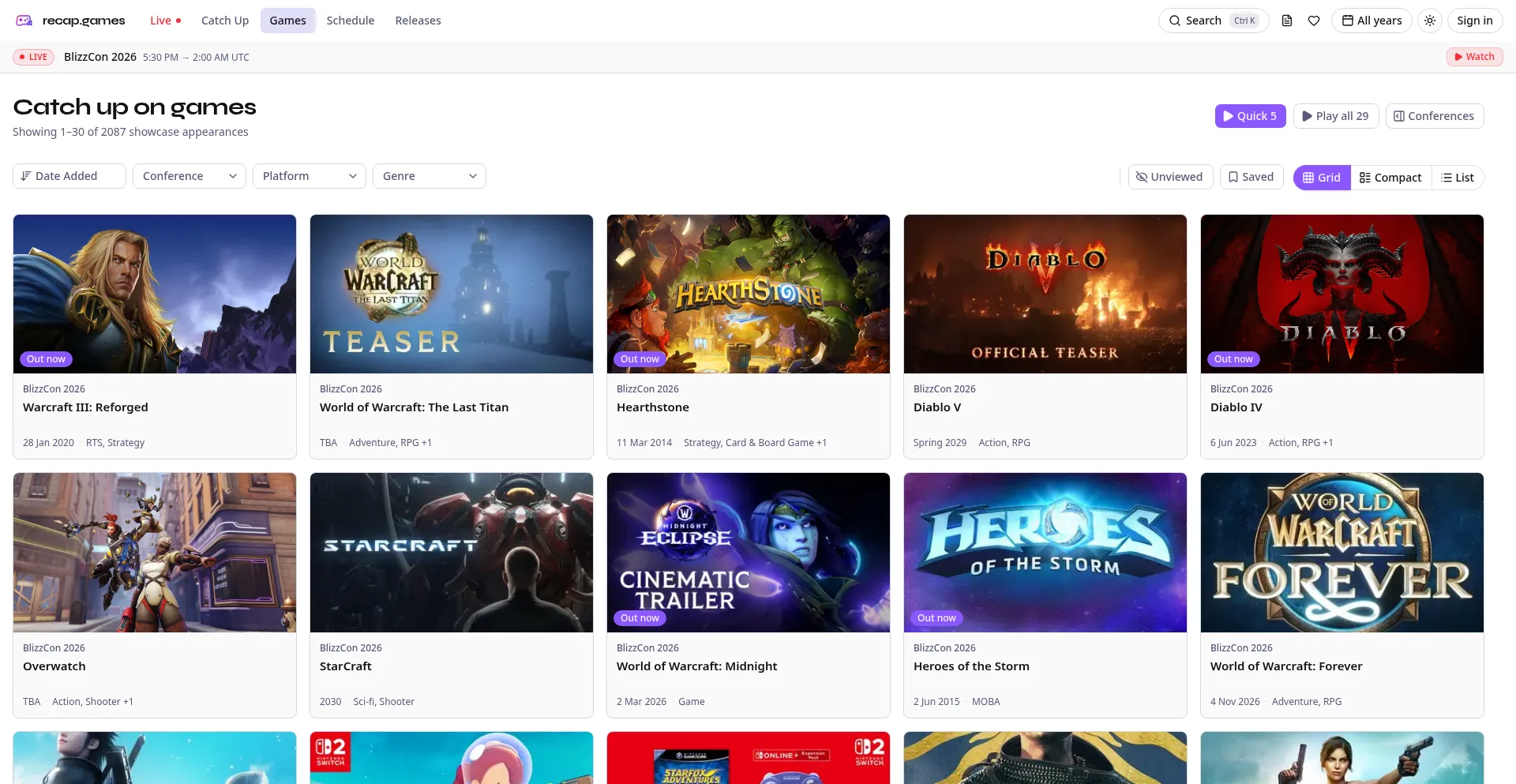This screenshot has width=1516, height=784.
Task: Open the Hearthstone card thumbnail
Action: tap(749, 294)
